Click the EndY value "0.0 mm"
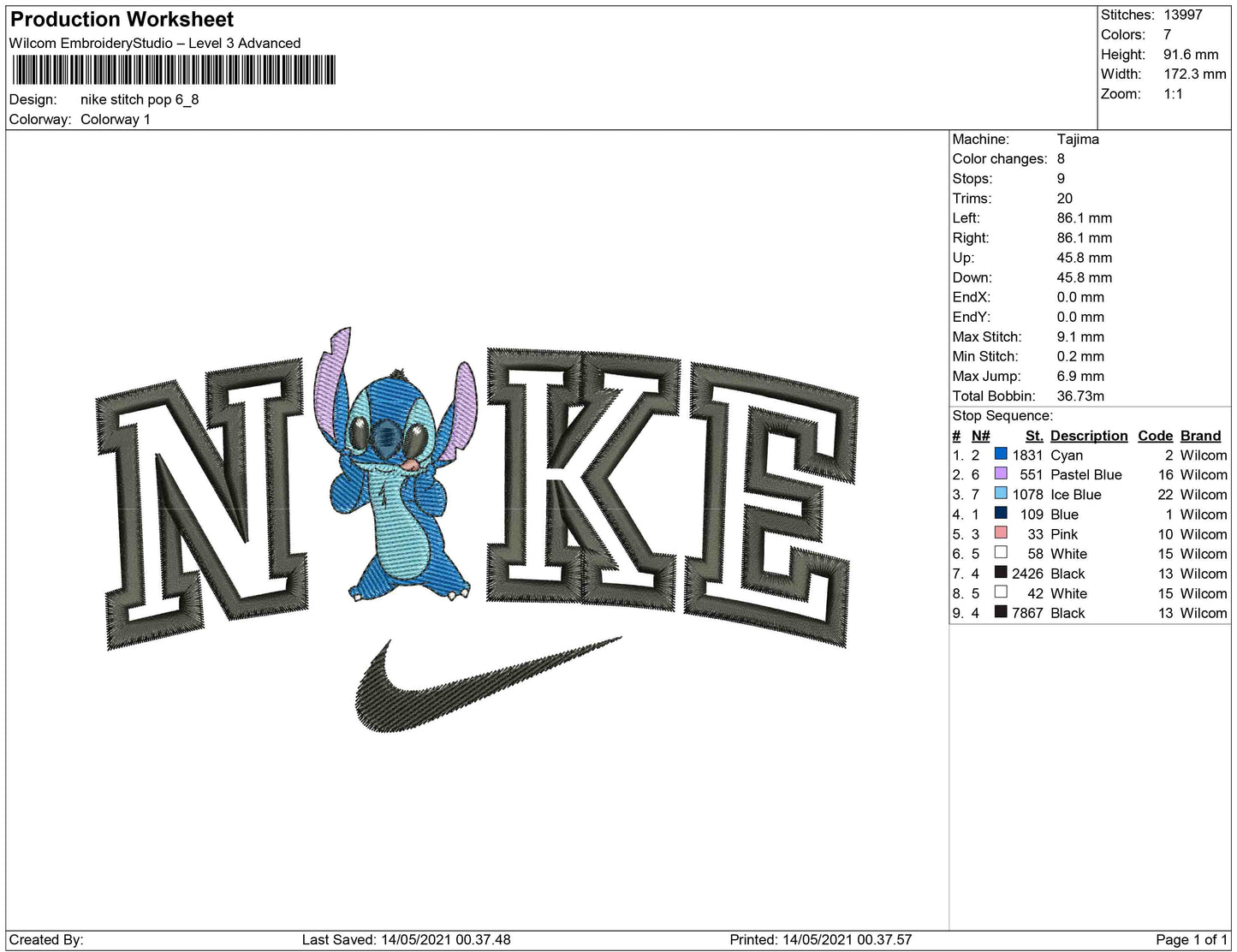The width and height of the screenshot is (1237, 952). tap(1080, 316)
